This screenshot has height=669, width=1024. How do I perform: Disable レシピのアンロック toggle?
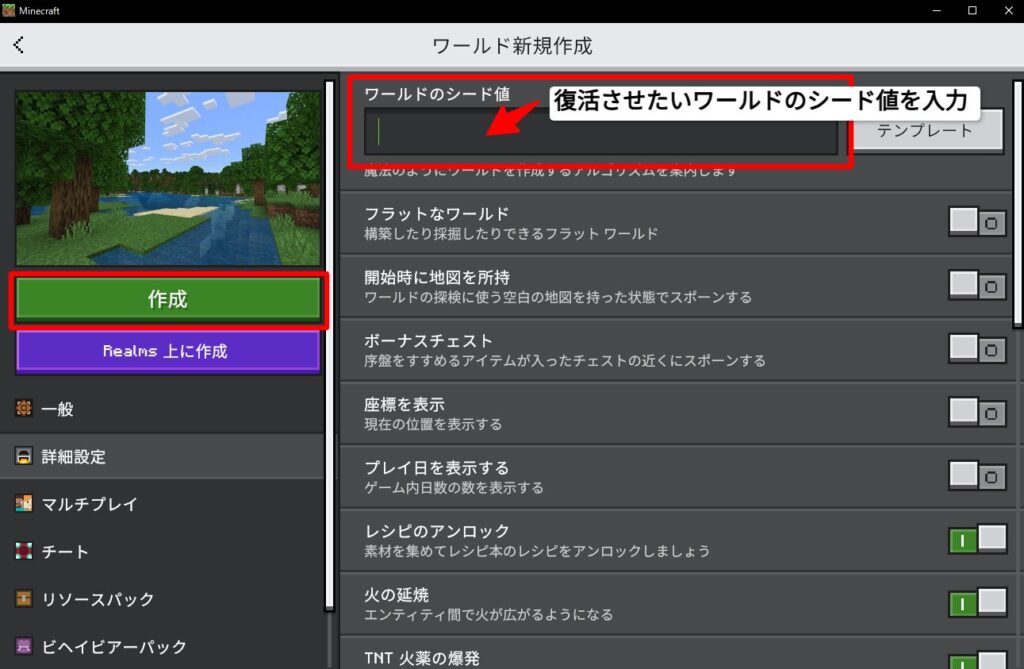pyautogui.click(x=977, y=540)
